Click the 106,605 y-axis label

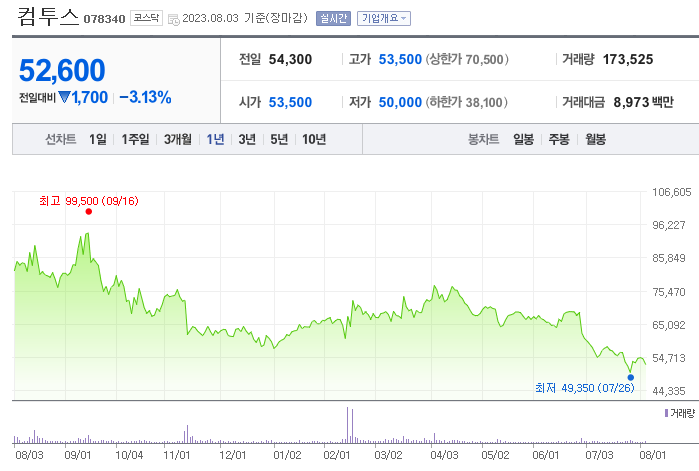point(671,192)
